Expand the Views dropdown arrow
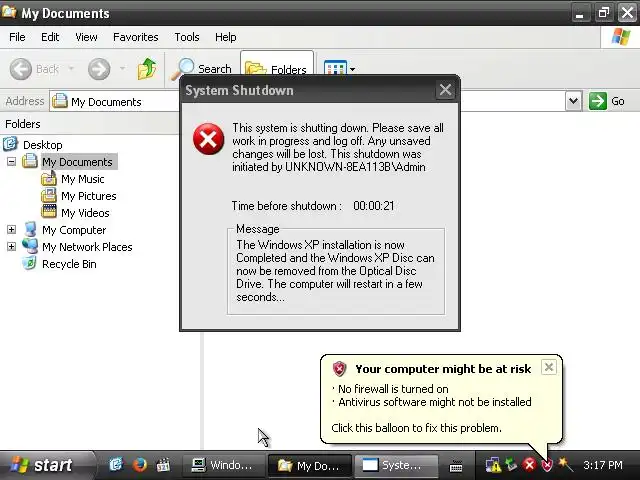This screenshot has height=480, width=640. (x=352, y=69)
